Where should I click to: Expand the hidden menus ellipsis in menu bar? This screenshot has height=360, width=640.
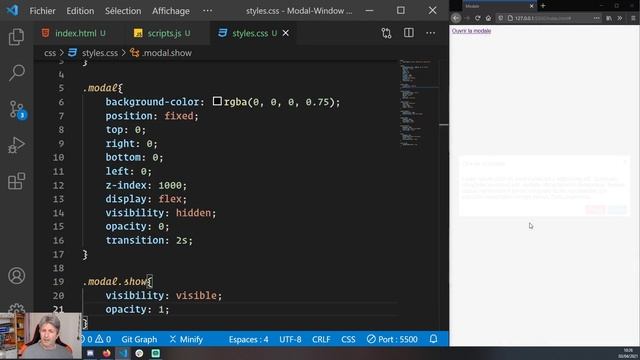tap(207, 11)
